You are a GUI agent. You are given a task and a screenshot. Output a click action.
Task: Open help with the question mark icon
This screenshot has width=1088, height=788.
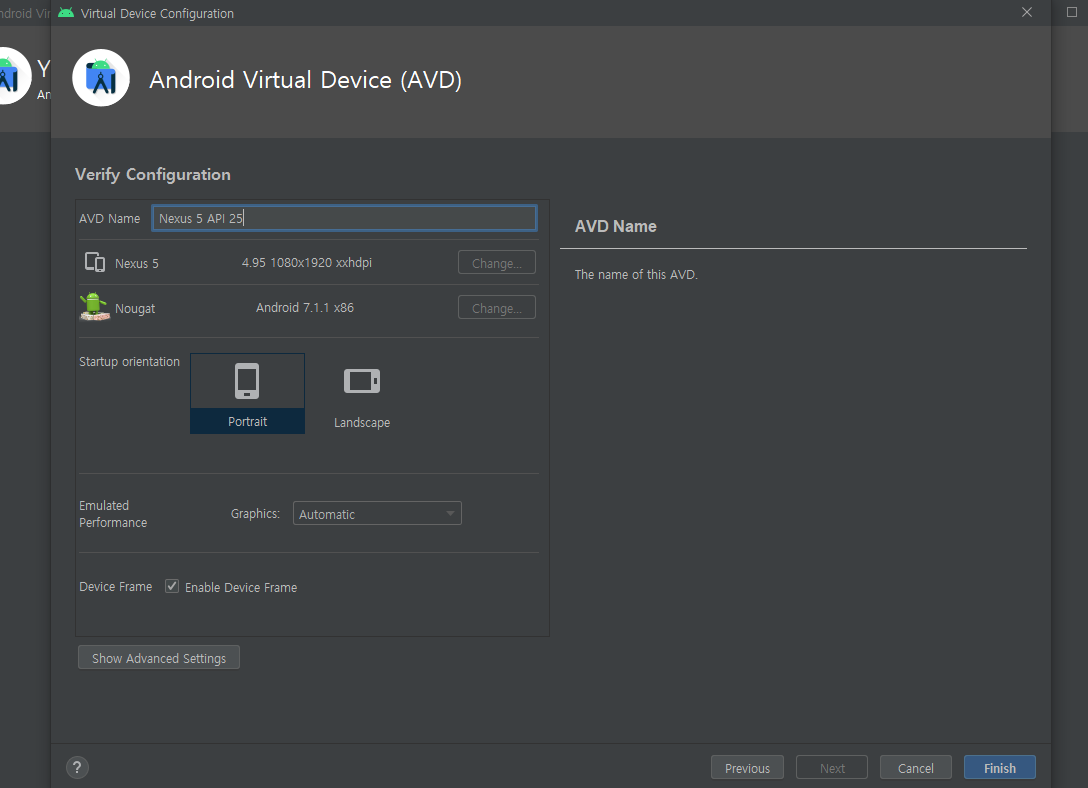coord(77,768)
